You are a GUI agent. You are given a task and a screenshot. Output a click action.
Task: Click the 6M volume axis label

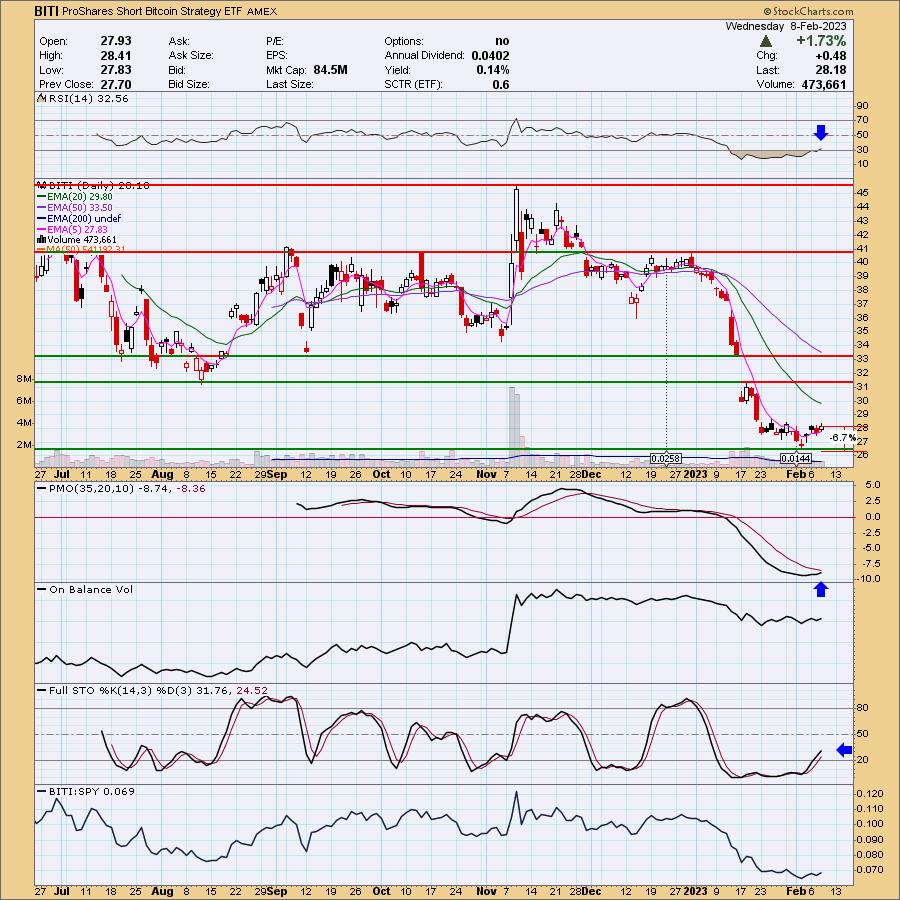tap(25, 401)
